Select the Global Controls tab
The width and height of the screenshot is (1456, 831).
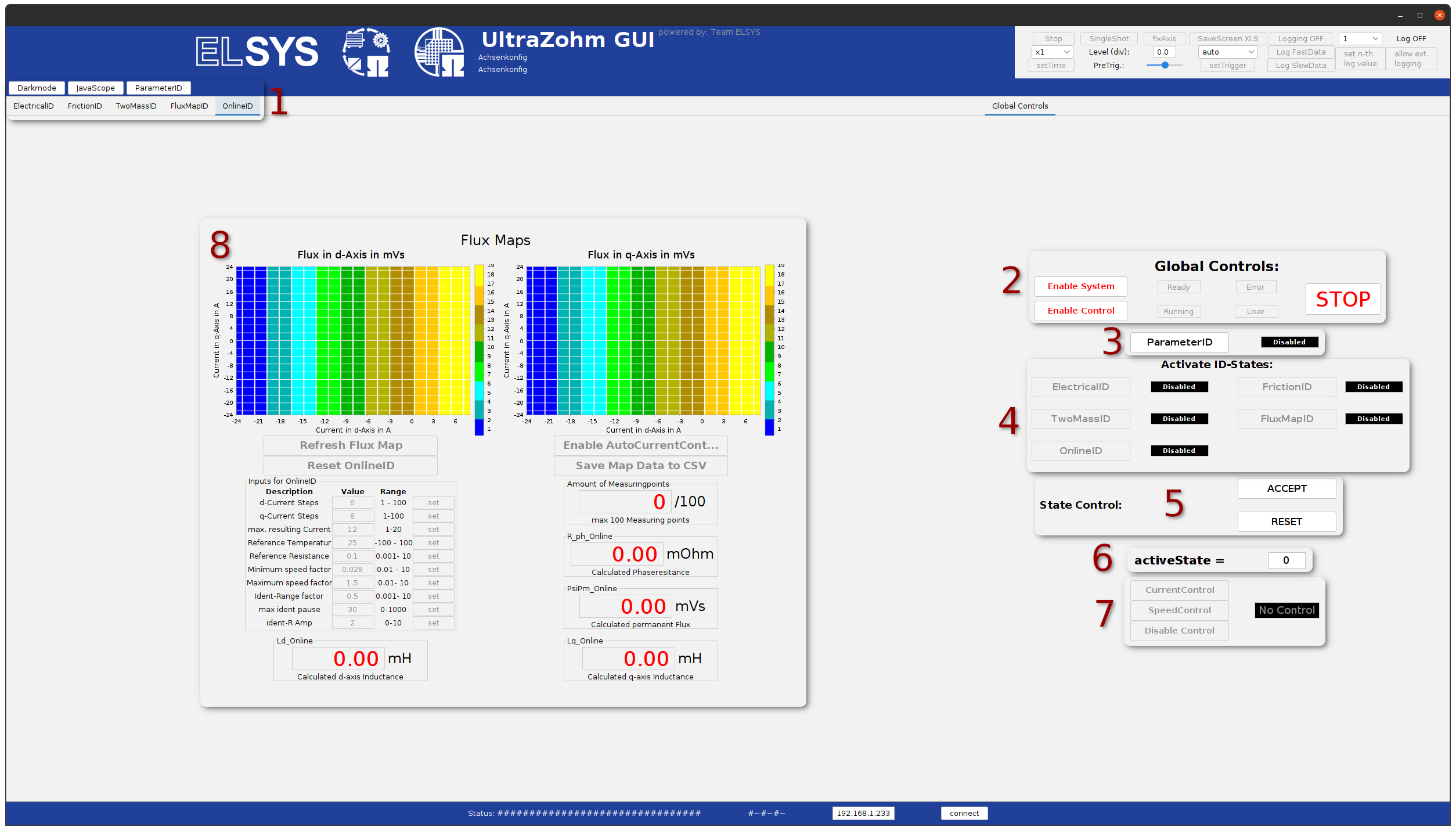[x=1019, y=106]
